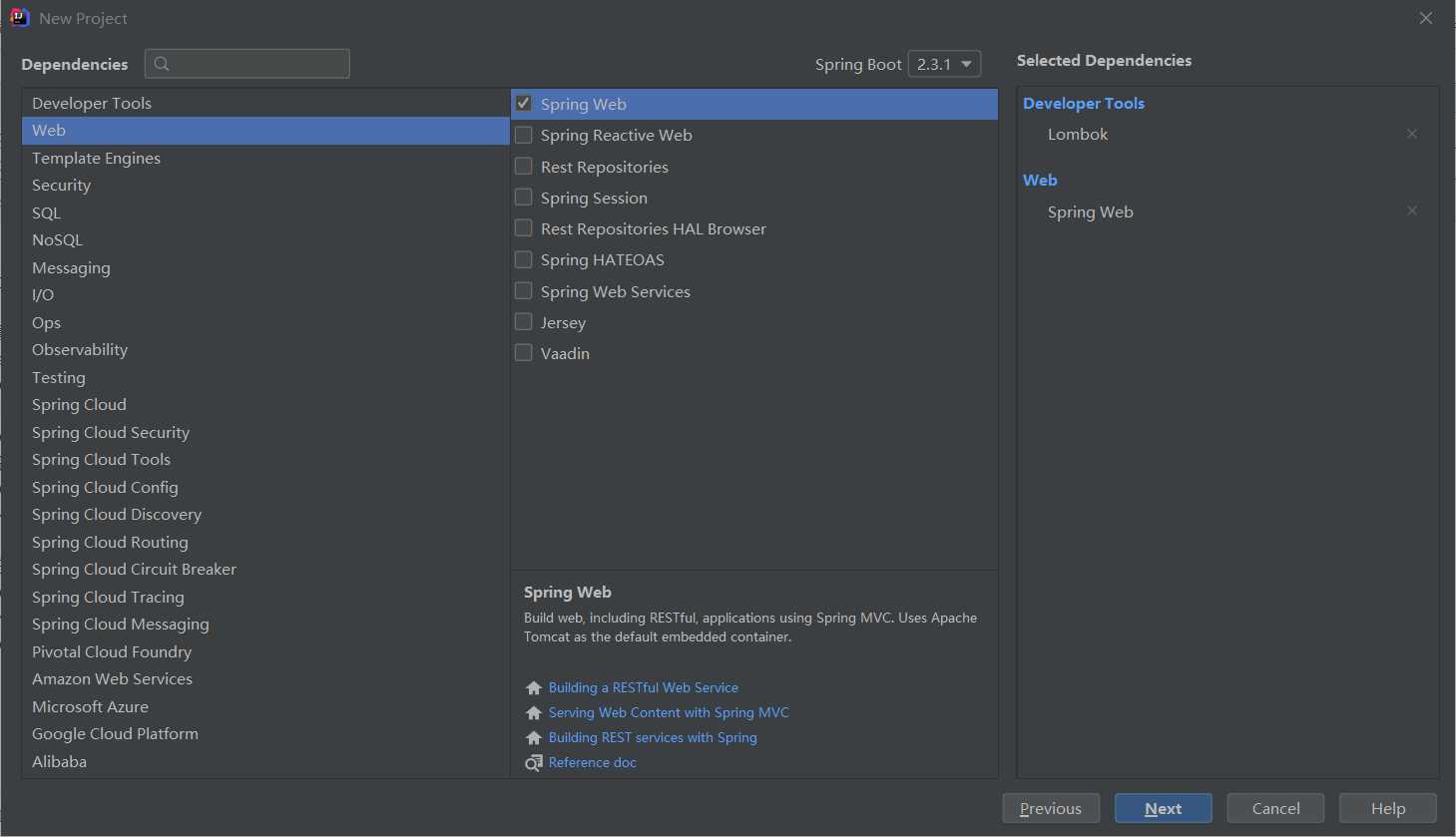Select Developer Tools category

coord(265,103)
